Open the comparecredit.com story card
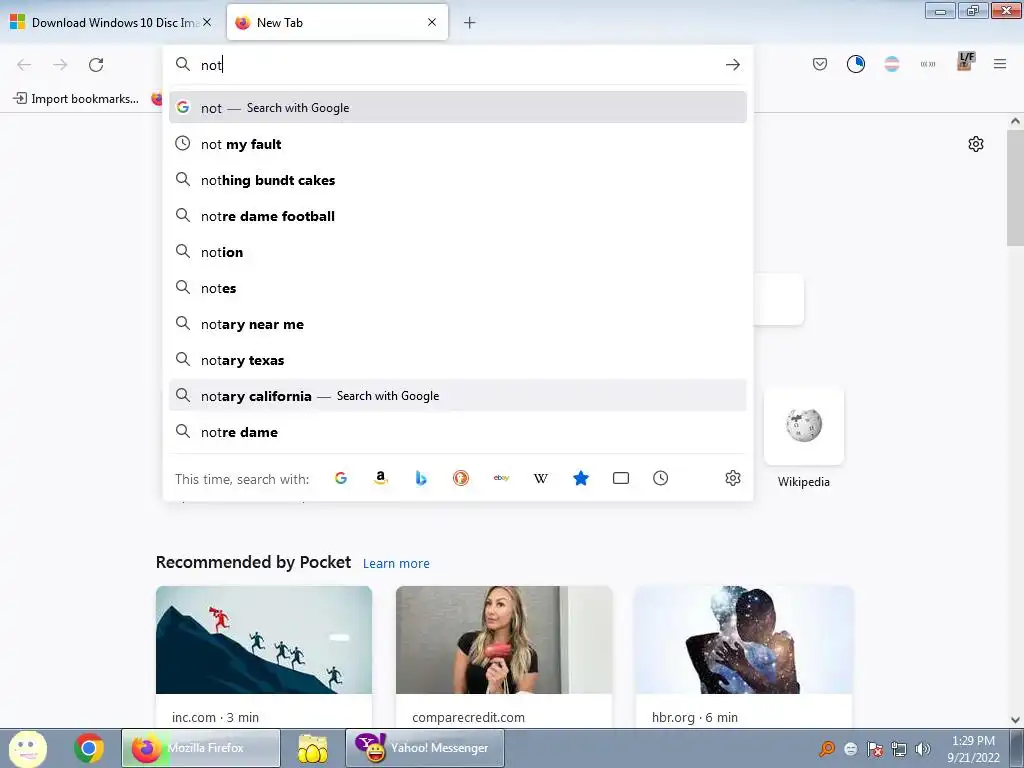The image size is (1024, 768). click(x=504, y=656)
